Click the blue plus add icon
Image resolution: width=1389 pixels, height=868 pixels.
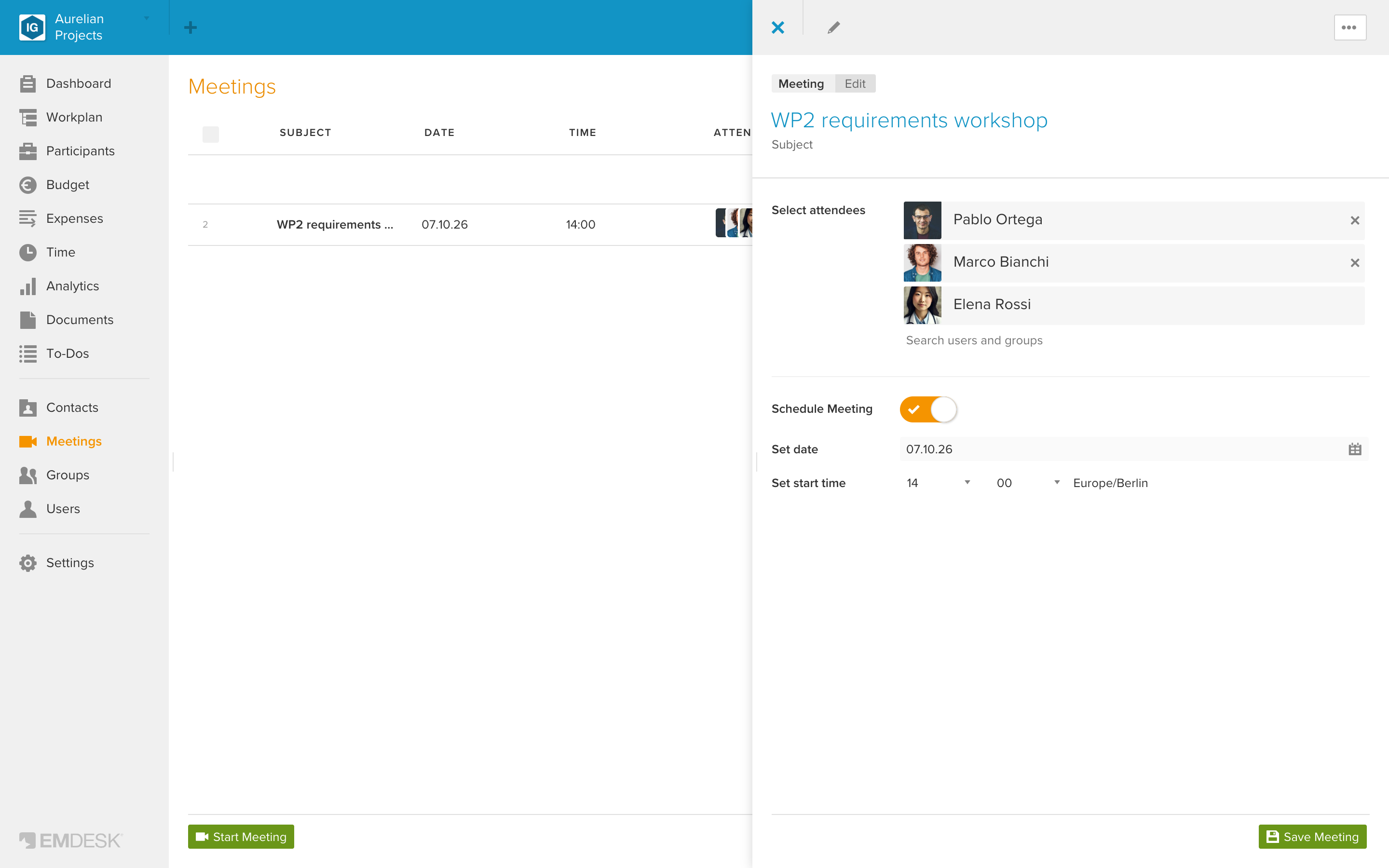[x=191, y=27]
